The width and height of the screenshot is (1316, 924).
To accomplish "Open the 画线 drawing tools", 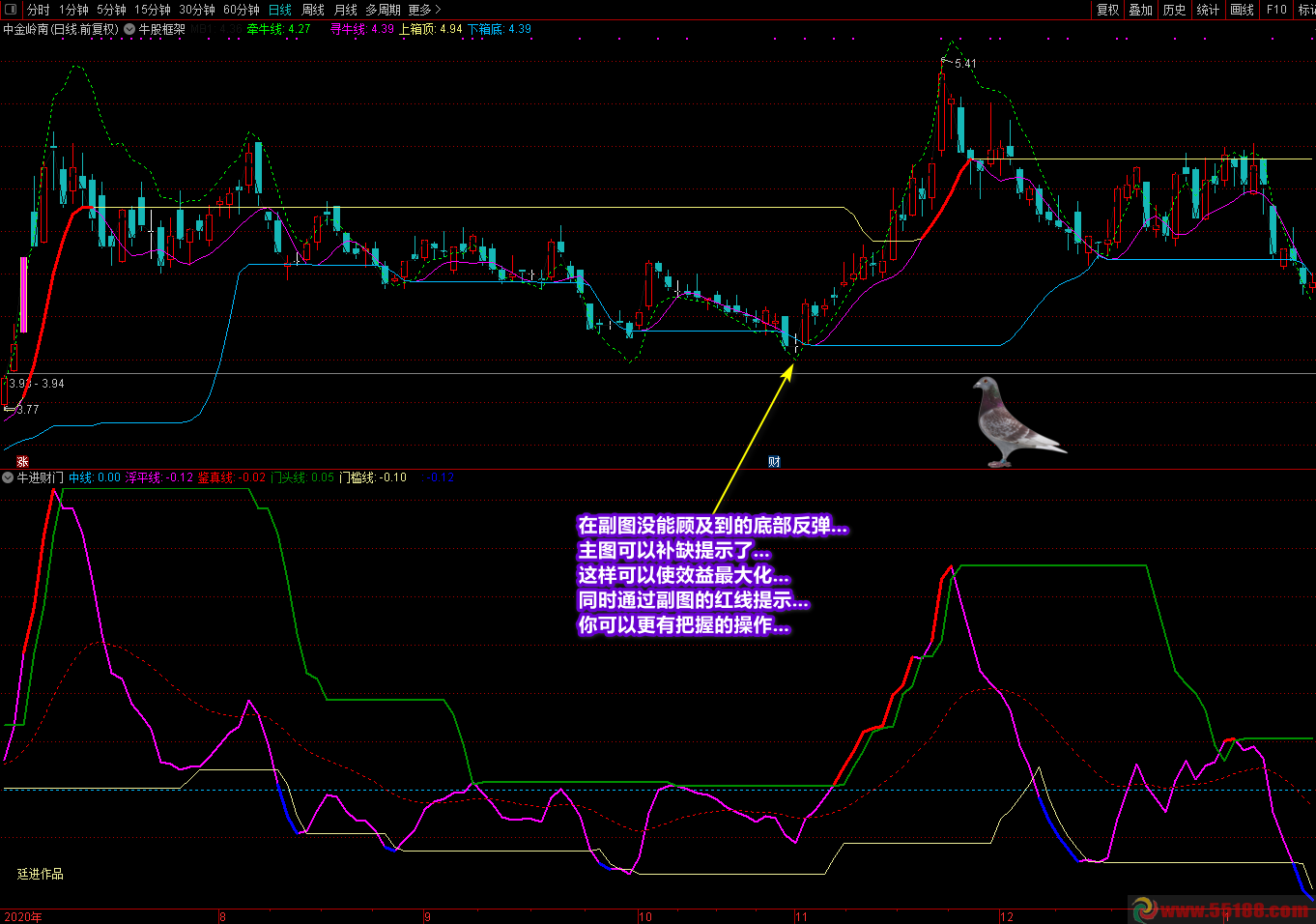I will 1242,10.
